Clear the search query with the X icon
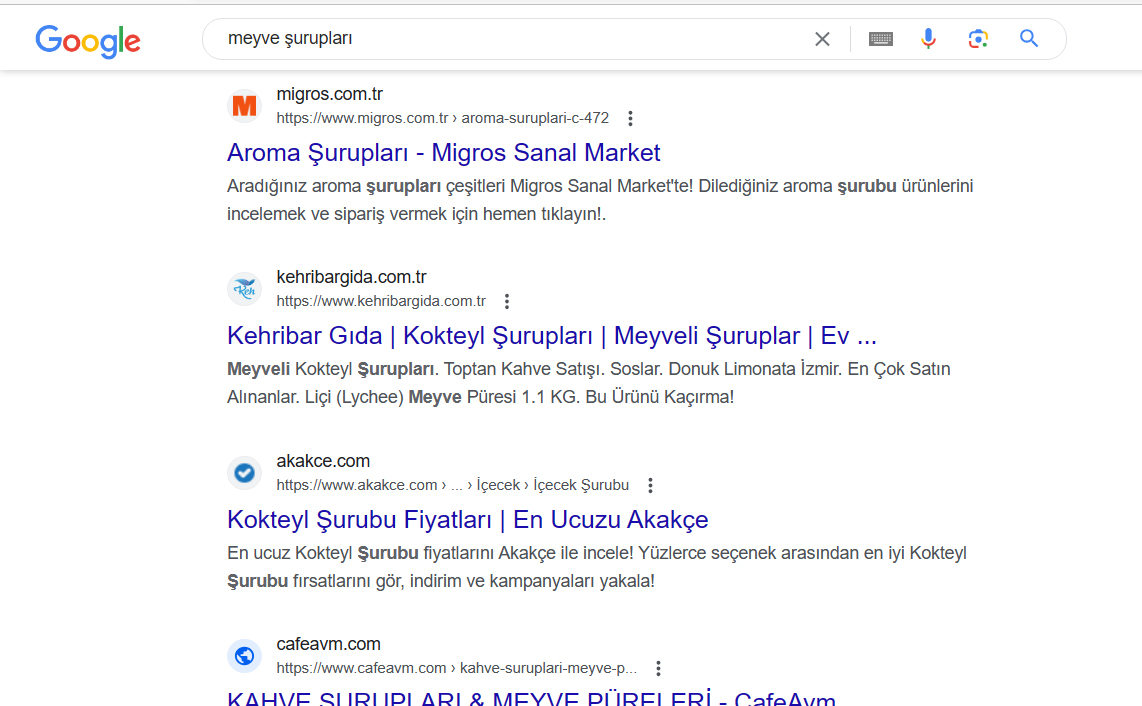 [x=822, y=39]
